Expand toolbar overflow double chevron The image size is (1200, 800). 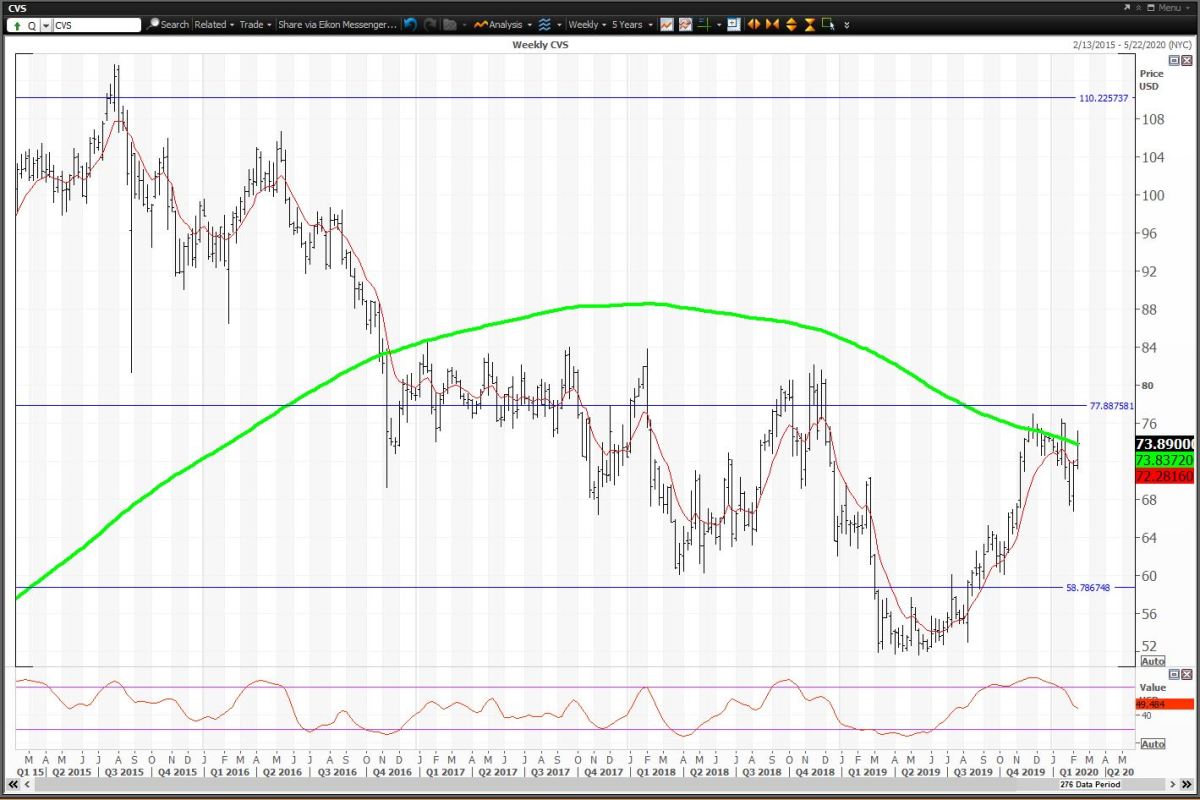[x=846, y=25]
